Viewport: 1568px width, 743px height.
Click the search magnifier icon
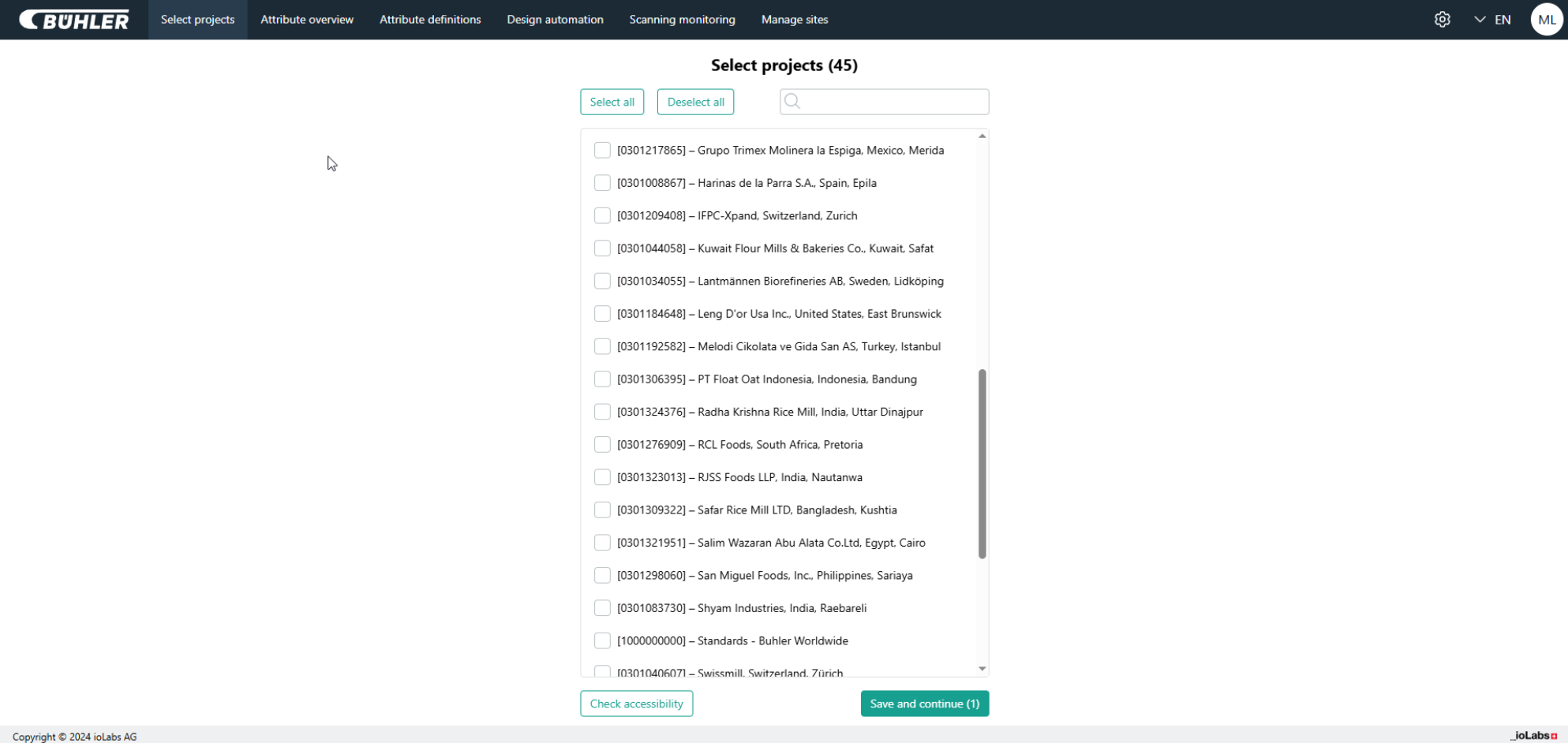[792, 101]
